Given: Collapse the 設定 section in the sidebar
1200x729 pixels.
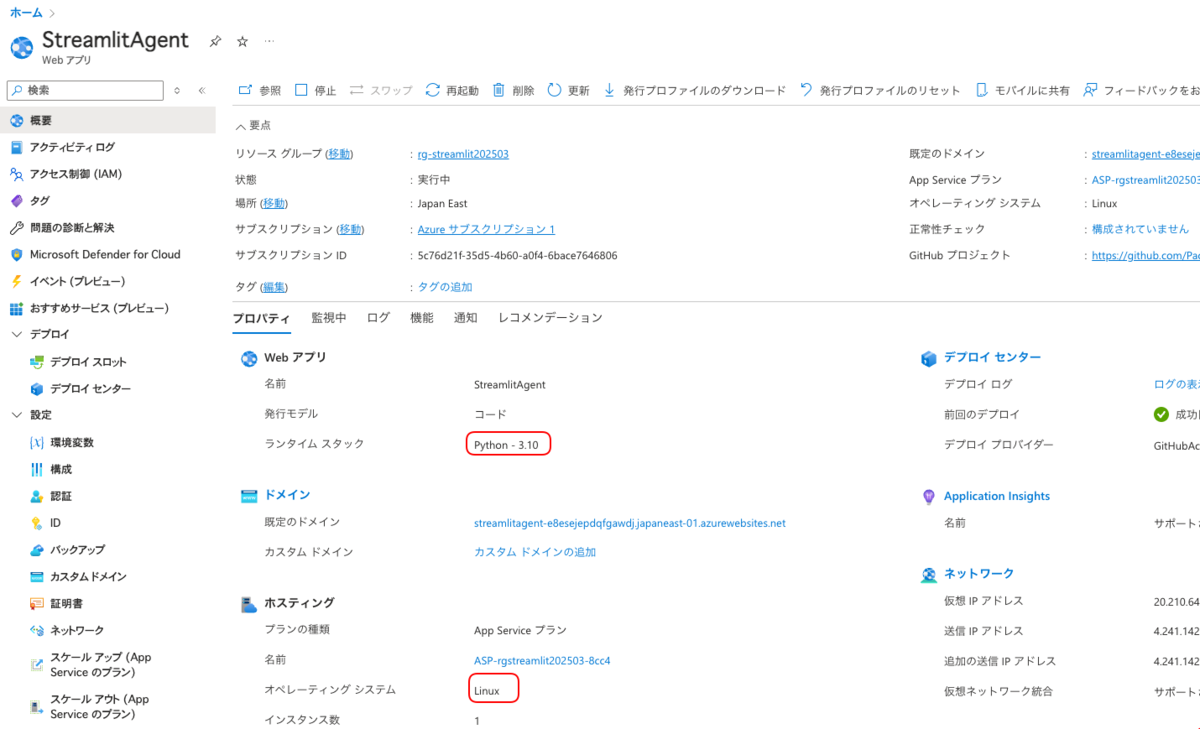Looking at the screenshot, I should click(16, 415).
